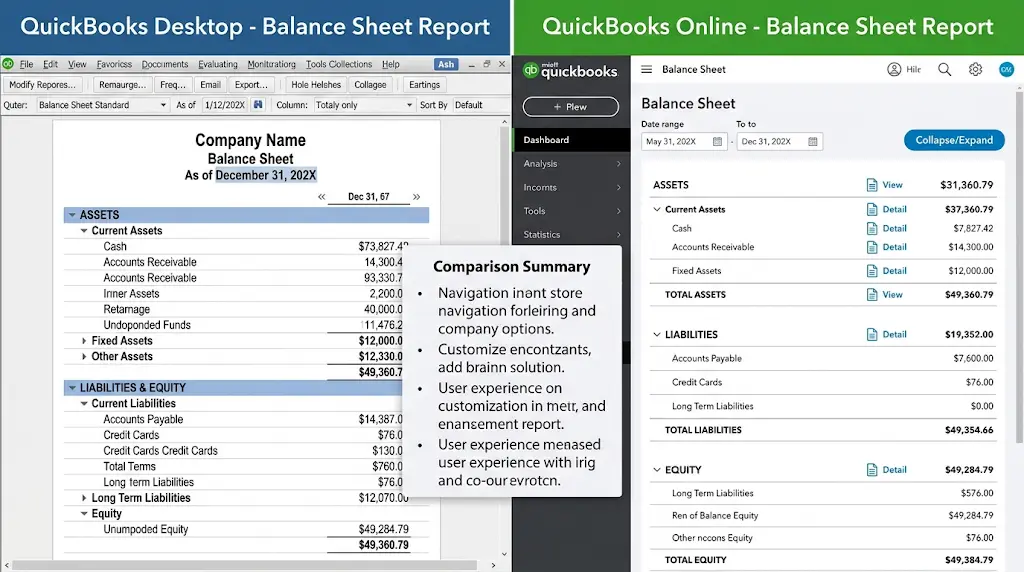Open the Balance Sheet Standard dropdown
This screenshot has width=1024, height=572.
[x=103, y=105]
